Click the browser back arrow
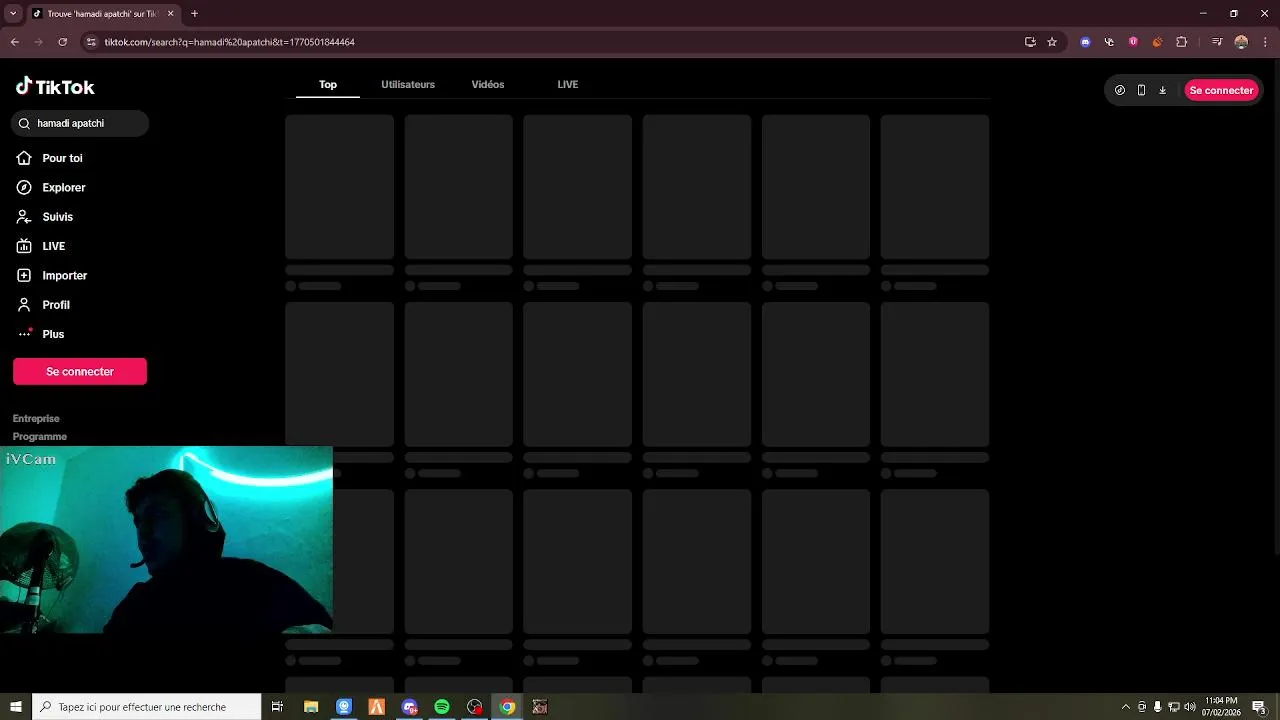 (15, 42)
